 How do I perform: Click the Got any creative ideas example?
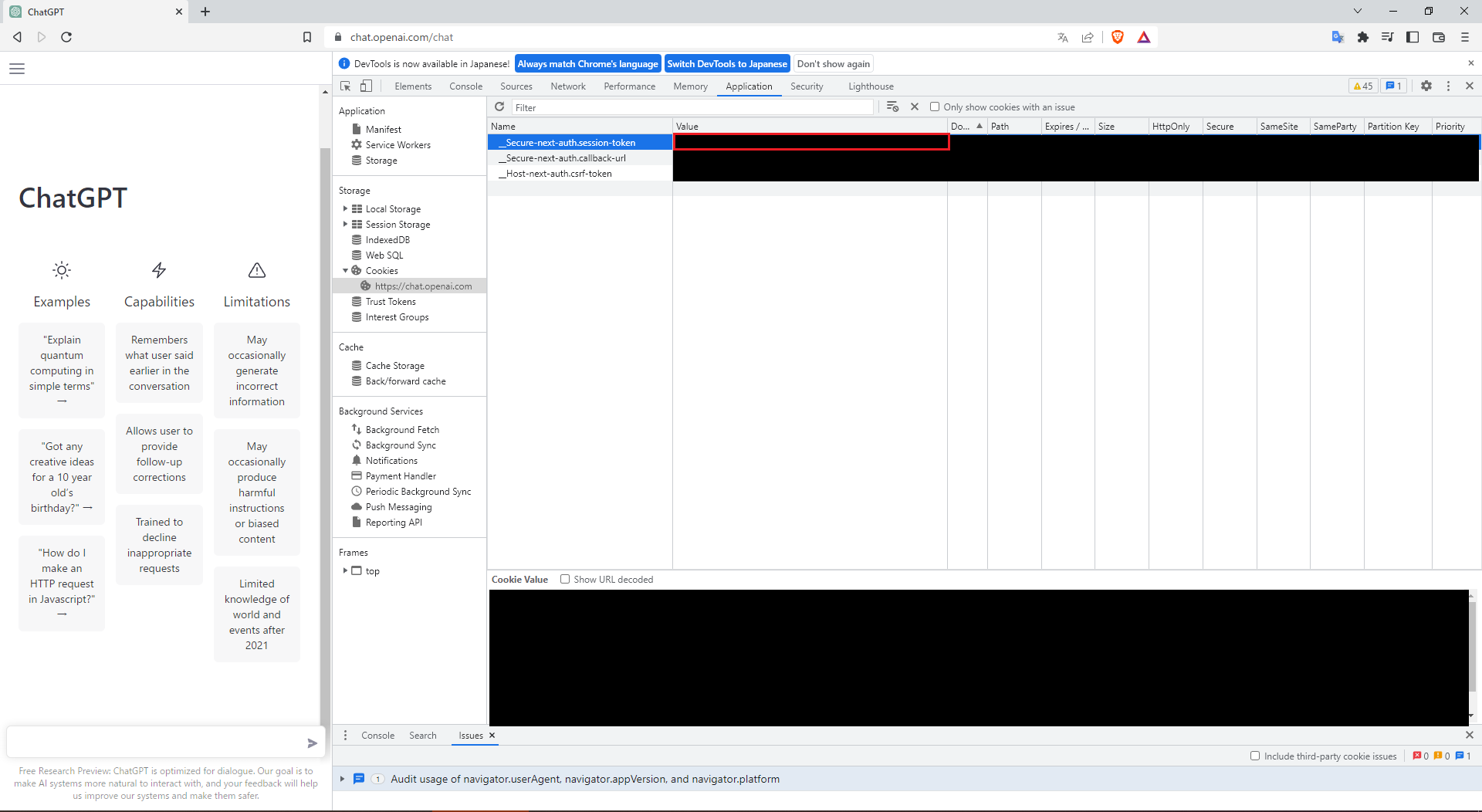62,477
